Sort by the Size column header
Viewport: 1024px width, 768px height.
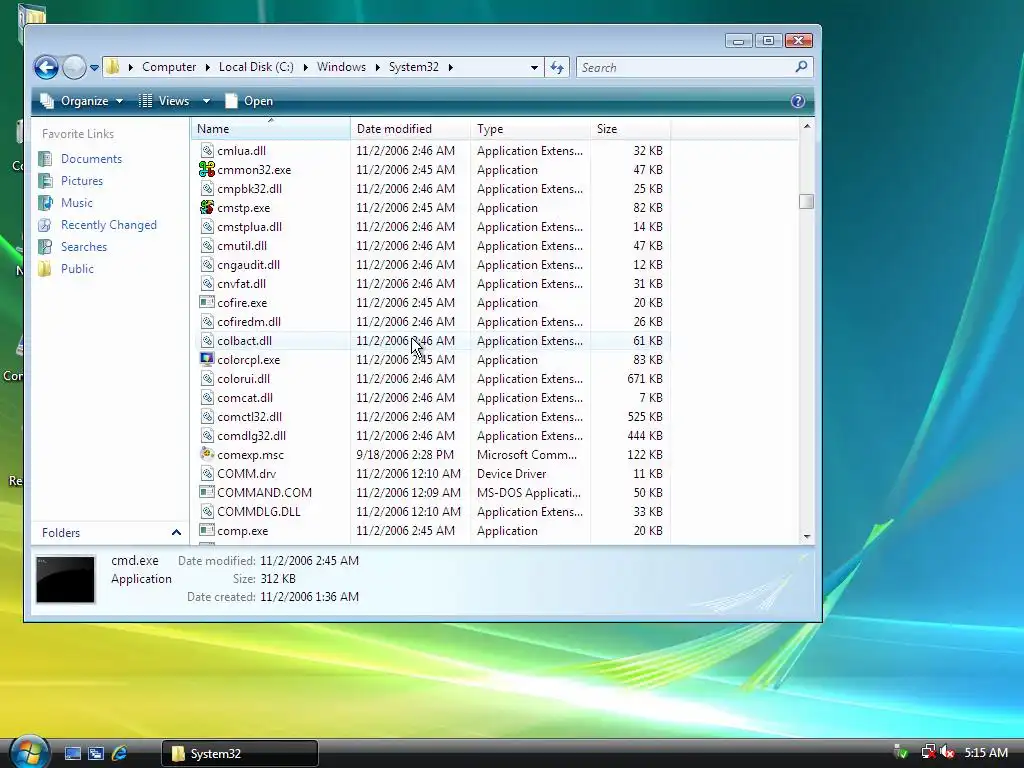tap(630, 129)
